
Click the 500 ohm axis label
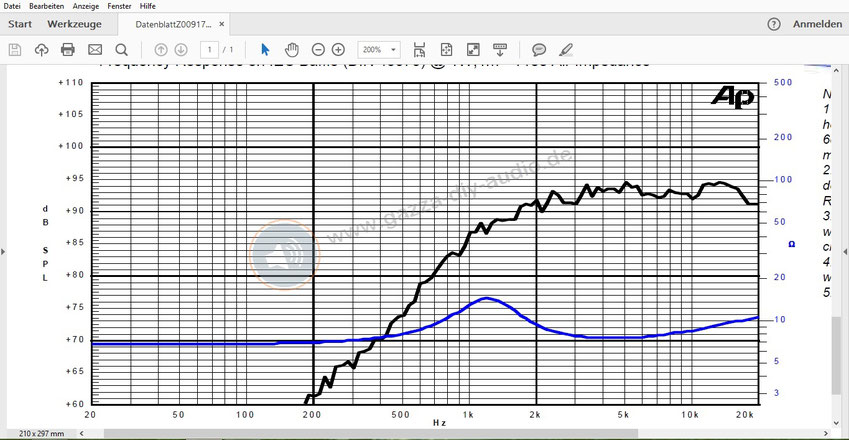pos(783,83)
